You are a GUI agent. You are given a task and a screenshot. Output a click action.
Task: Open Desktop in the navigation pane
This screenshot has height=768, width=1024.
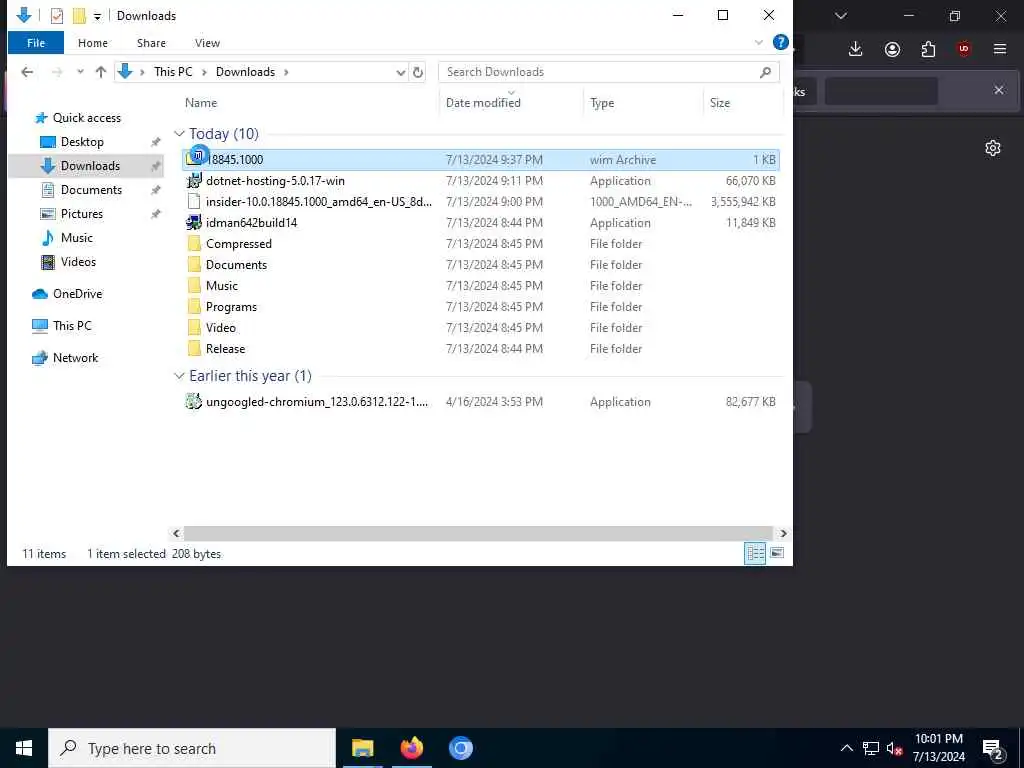click(82, 142)
